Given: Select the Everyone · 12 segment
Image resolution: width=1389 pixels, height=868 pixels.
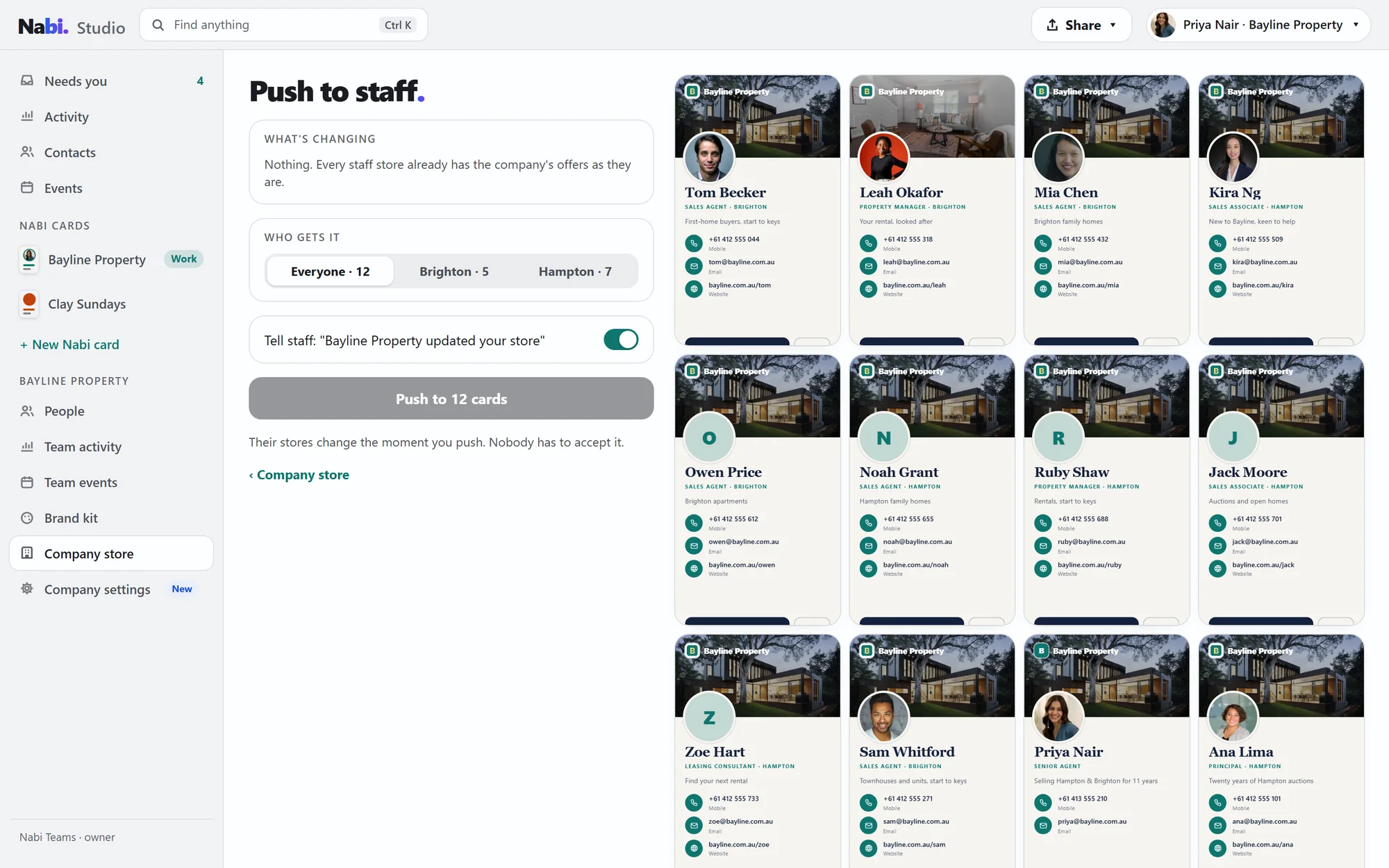Looking at the screenshot, I should click(330, 272).
